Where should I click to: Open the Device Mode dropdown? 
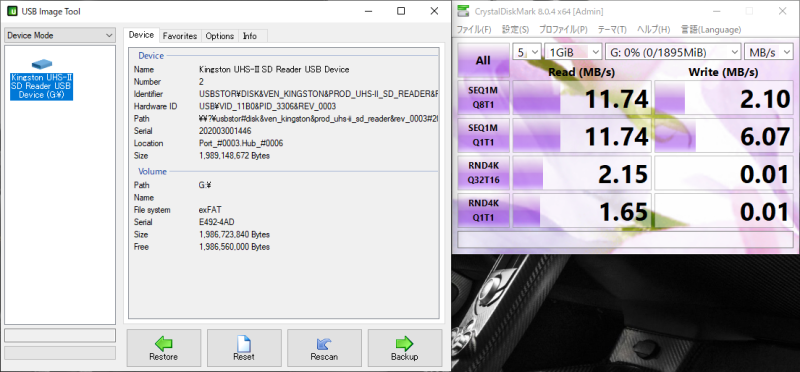point(60,35)
